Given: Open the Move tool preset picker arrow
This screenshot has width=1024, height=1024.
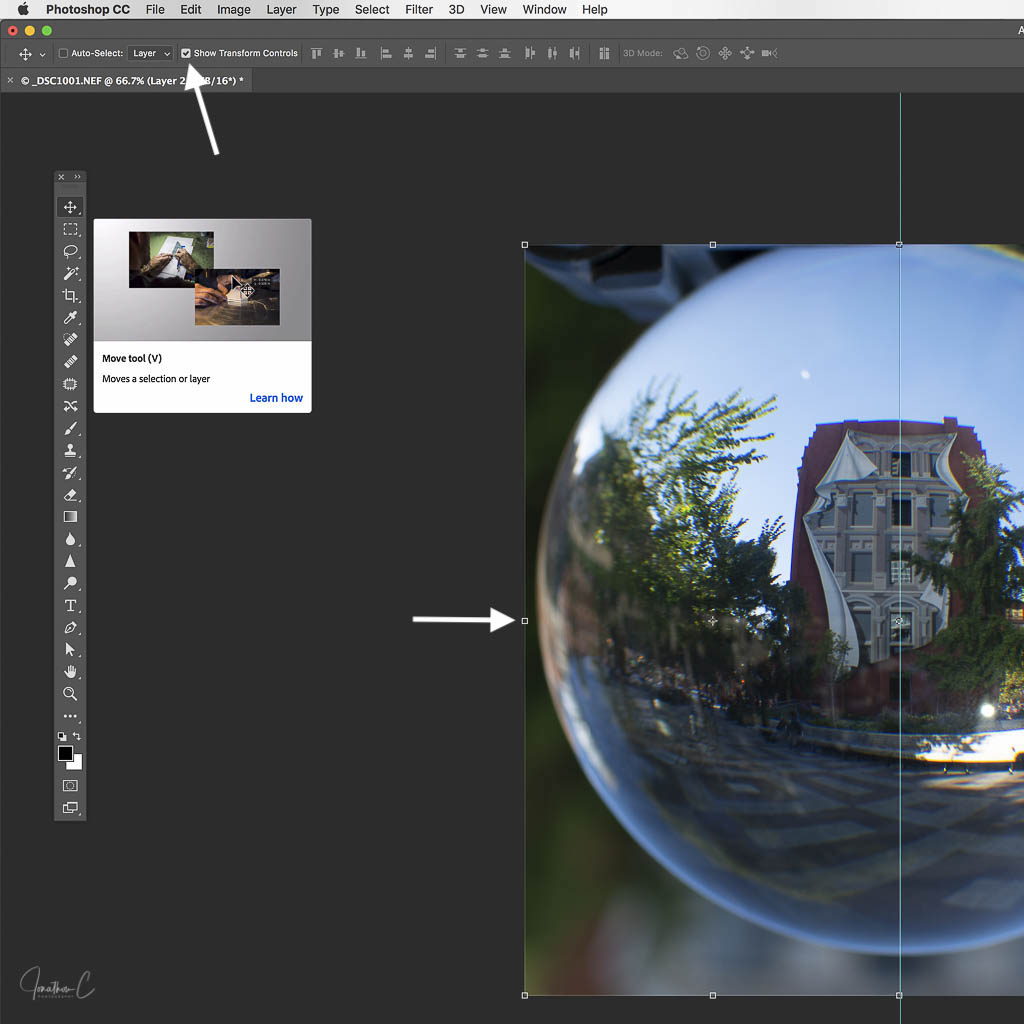Looking at the screenshot, I should 42,54.
